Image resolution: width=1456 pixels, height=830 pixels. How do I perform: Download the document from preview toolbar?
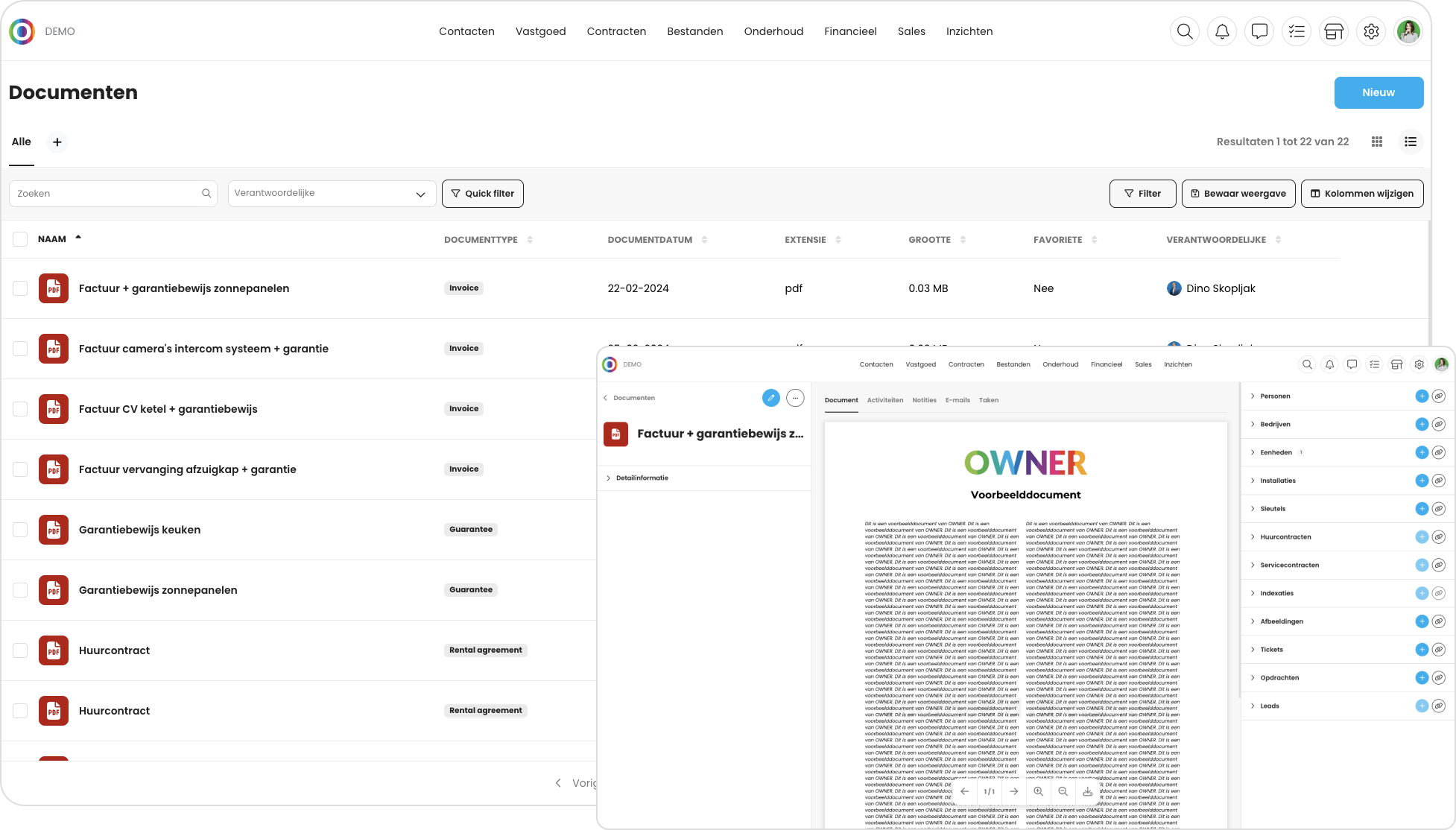pos(1088,791)
